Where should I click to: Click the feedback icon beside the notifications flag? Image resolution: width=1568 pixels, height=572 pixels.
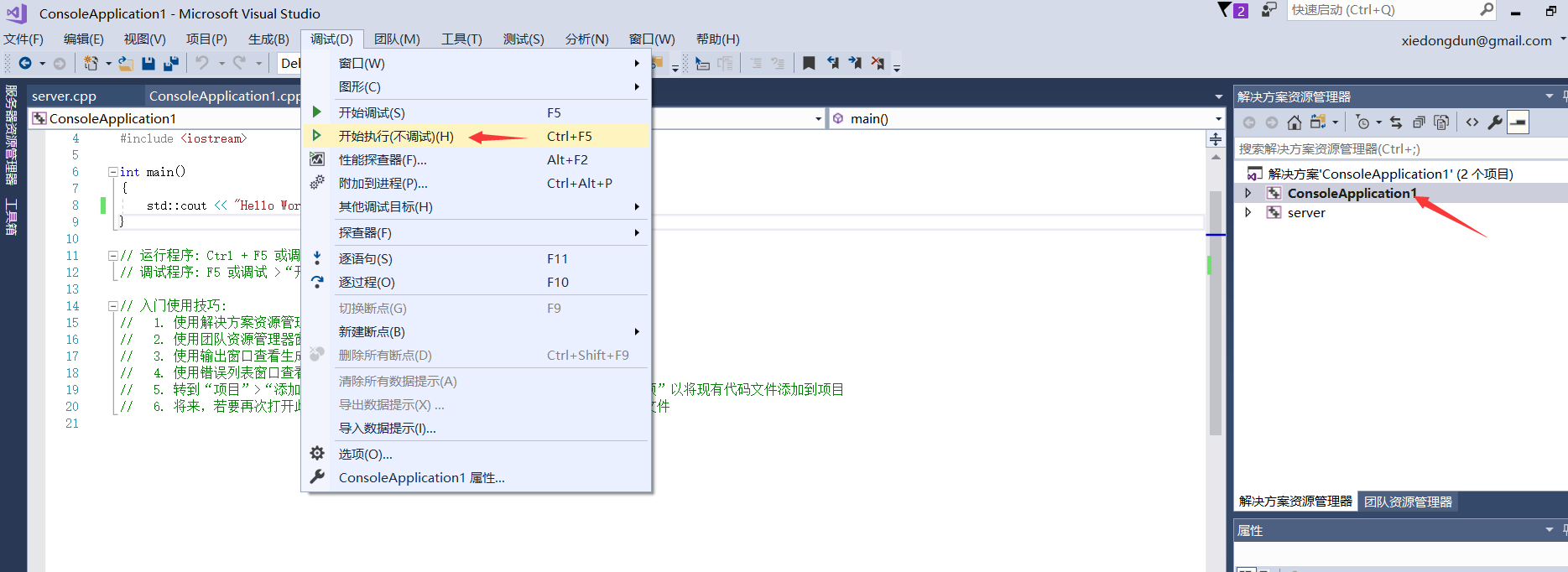1269,10
